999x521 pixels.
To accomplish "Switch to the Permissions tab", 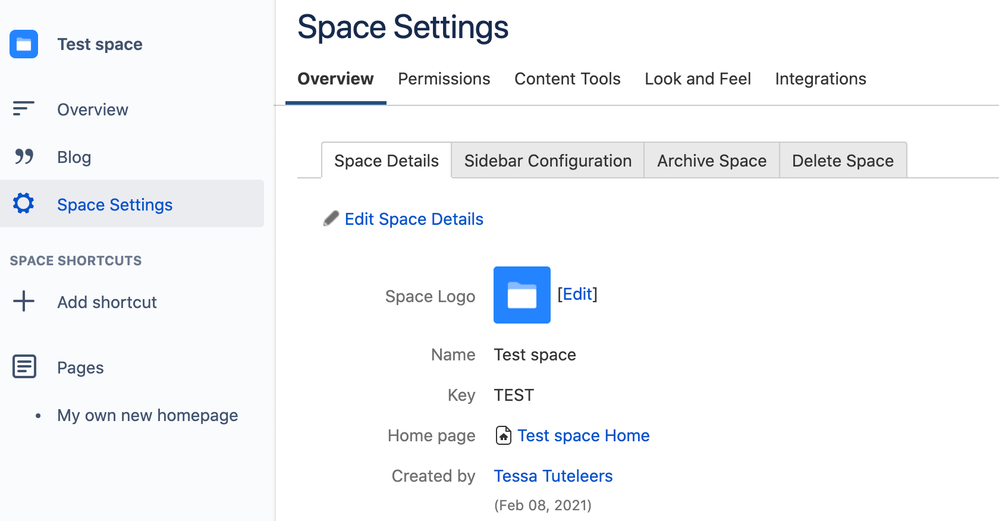I will point(444,79).
